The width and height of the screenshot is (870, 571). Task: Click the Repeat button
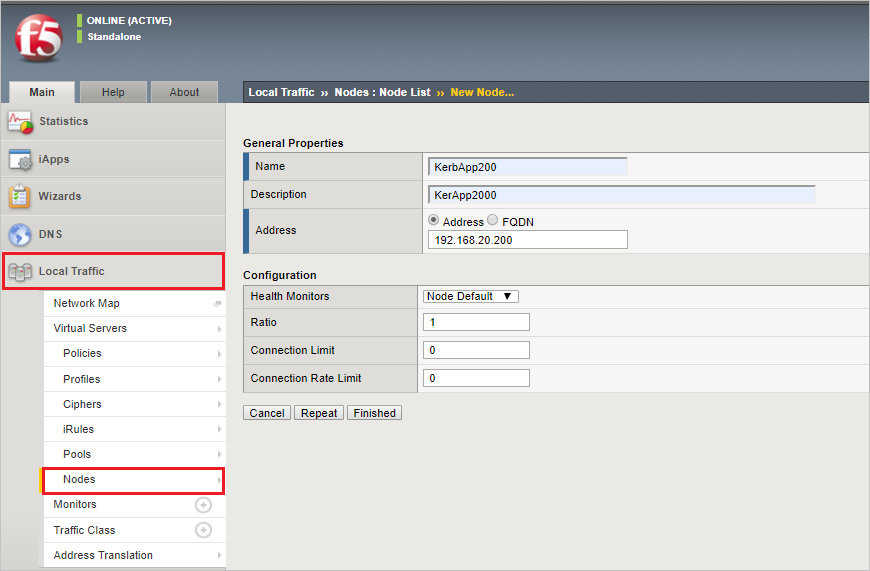point(319,413)
